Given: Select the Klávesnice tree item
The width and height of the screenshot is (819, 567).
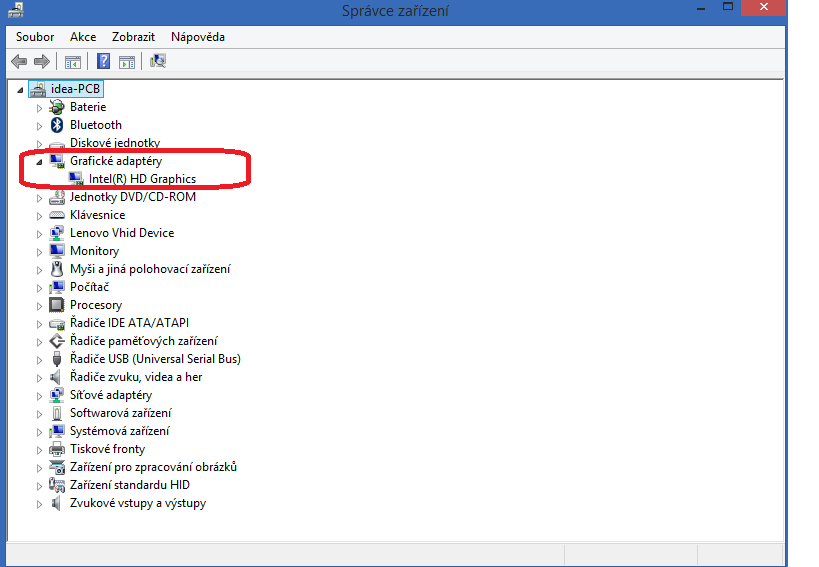Looking at the screenshot, I should point(97,215).
